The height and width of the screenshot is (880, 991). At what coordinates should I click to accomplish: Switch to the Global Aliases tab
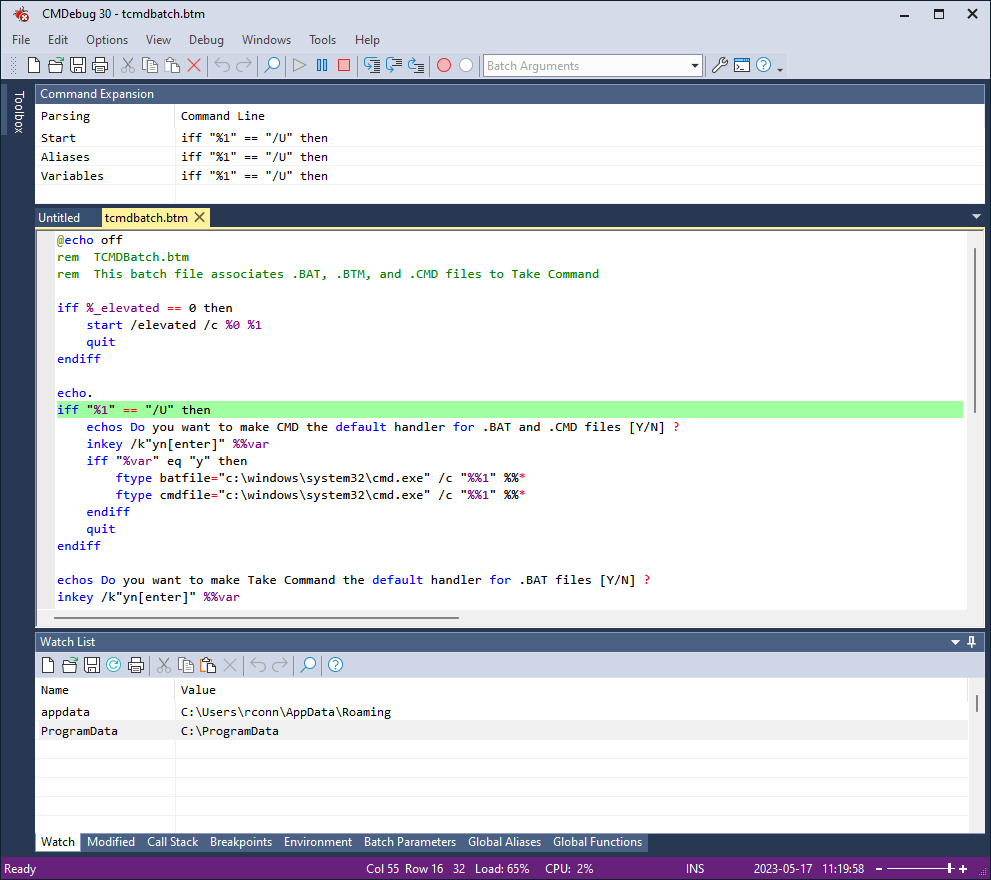click(504, 842)
